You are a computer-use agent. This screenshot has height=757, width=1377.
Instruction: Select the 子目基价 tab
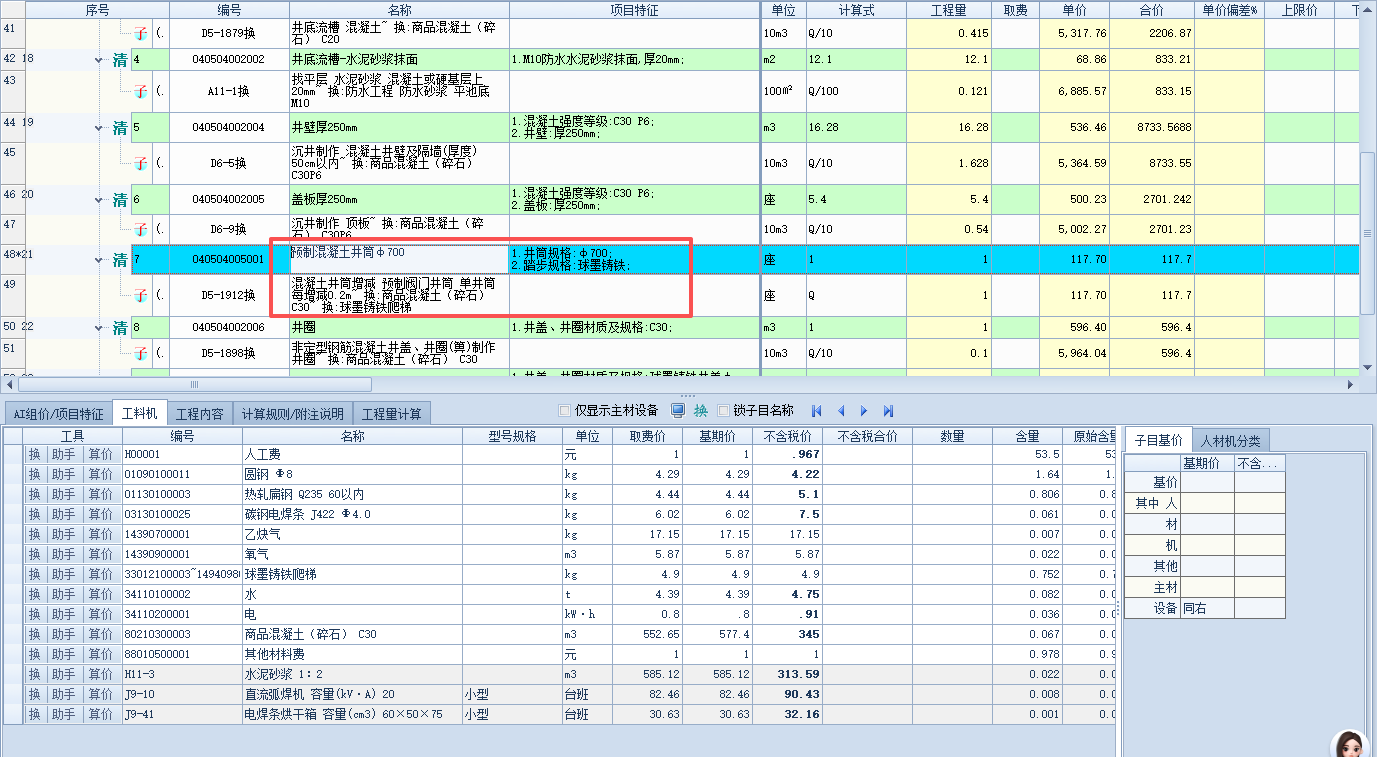(1158, 439)
